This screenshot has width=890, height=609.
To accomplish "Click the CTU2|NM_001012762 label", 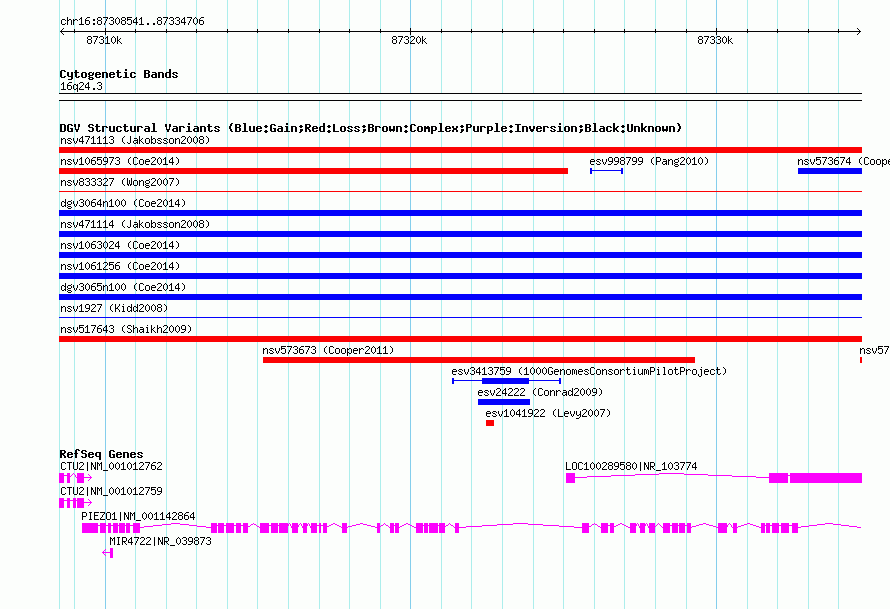I will click(111, 466).
